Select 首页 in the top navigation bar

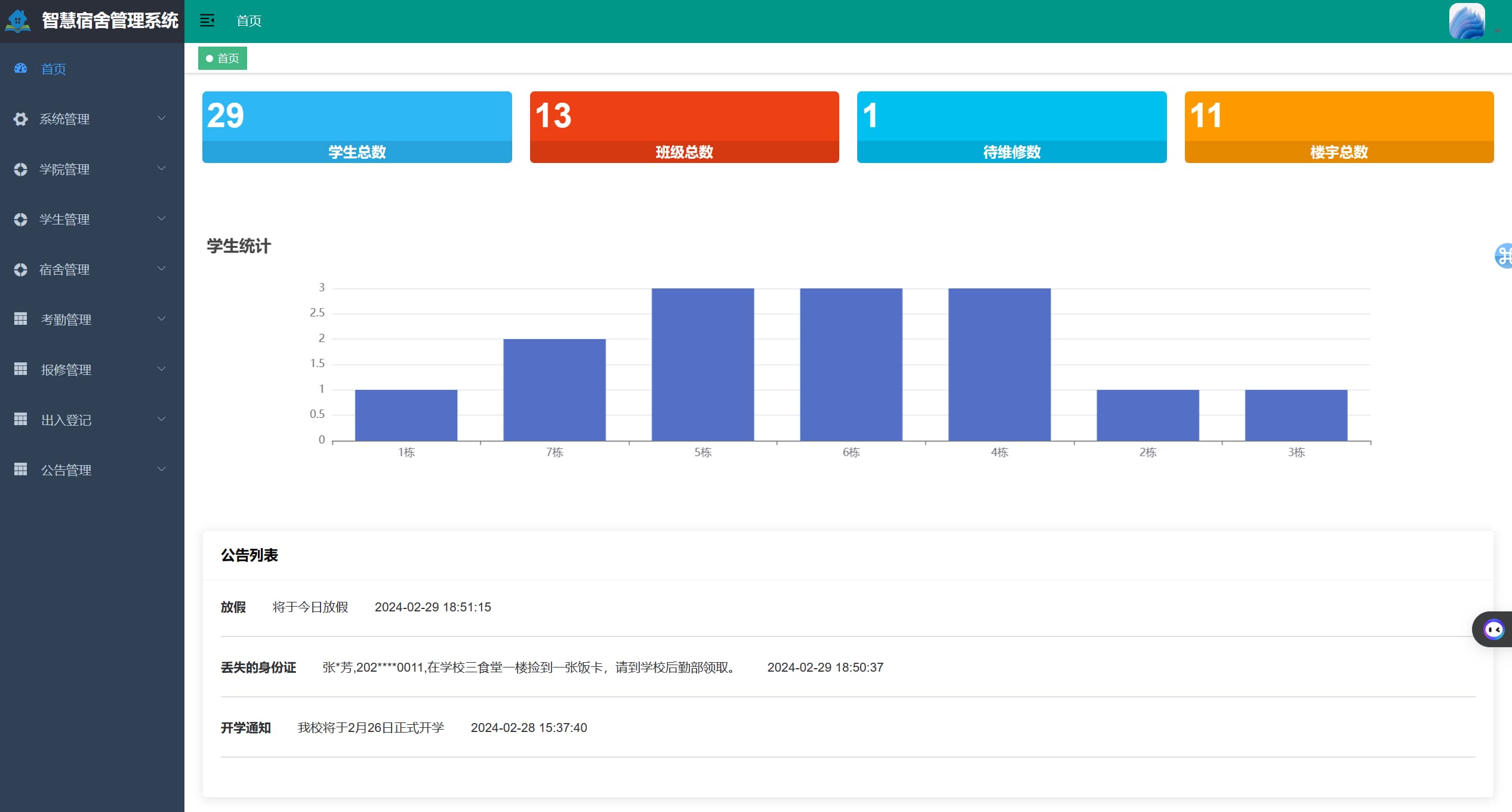pos(248,21)
